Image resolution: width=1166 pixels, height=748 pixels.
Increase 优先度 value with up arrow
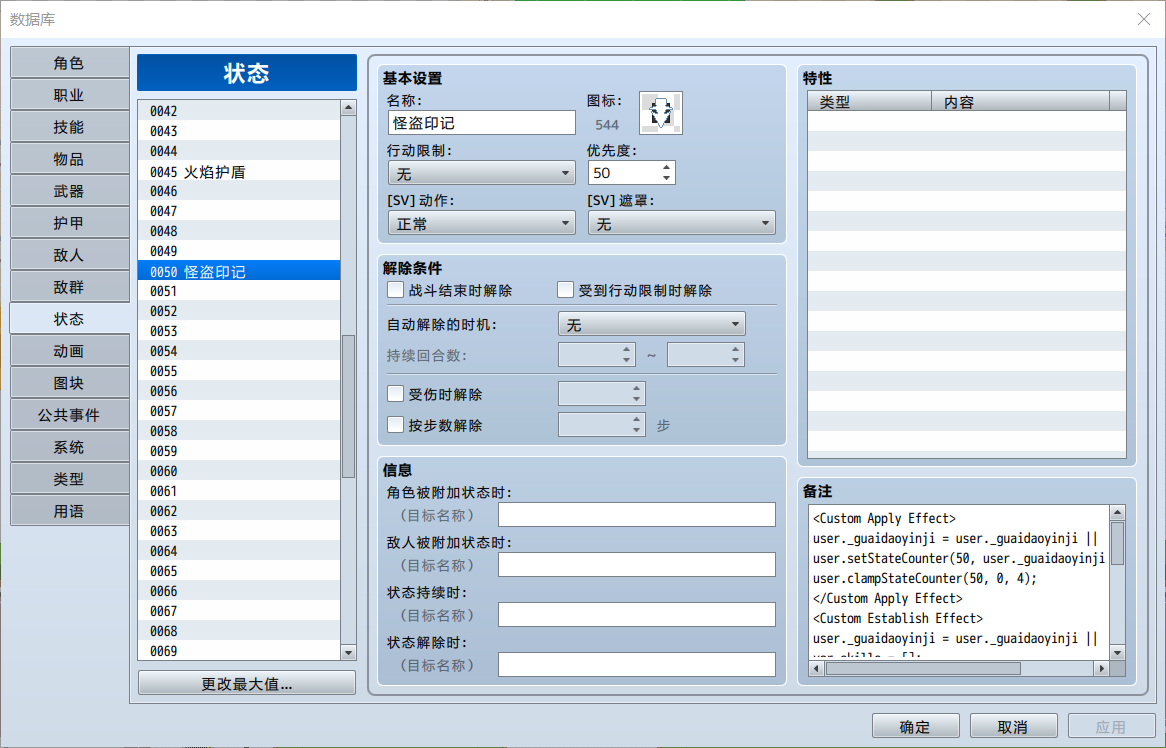coord(666,167)
